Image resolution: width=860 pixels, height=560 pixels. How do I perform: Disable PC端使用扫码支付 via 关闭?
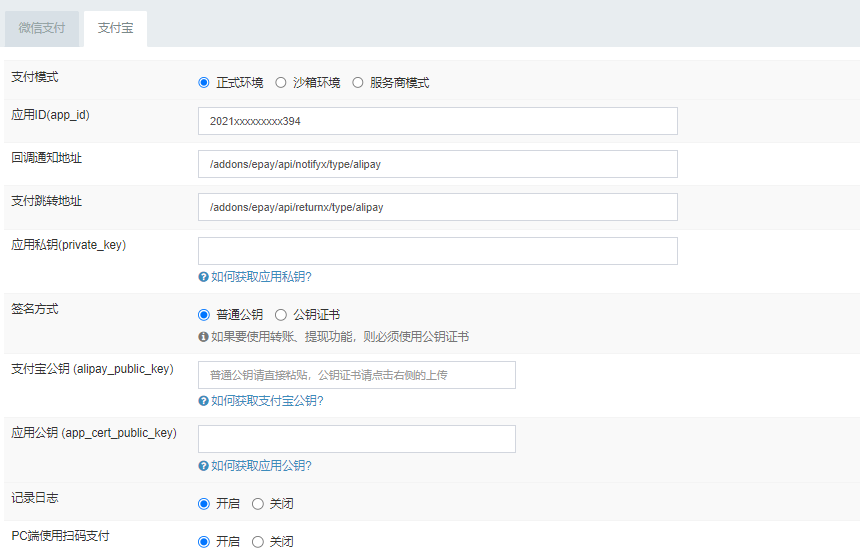258,542
